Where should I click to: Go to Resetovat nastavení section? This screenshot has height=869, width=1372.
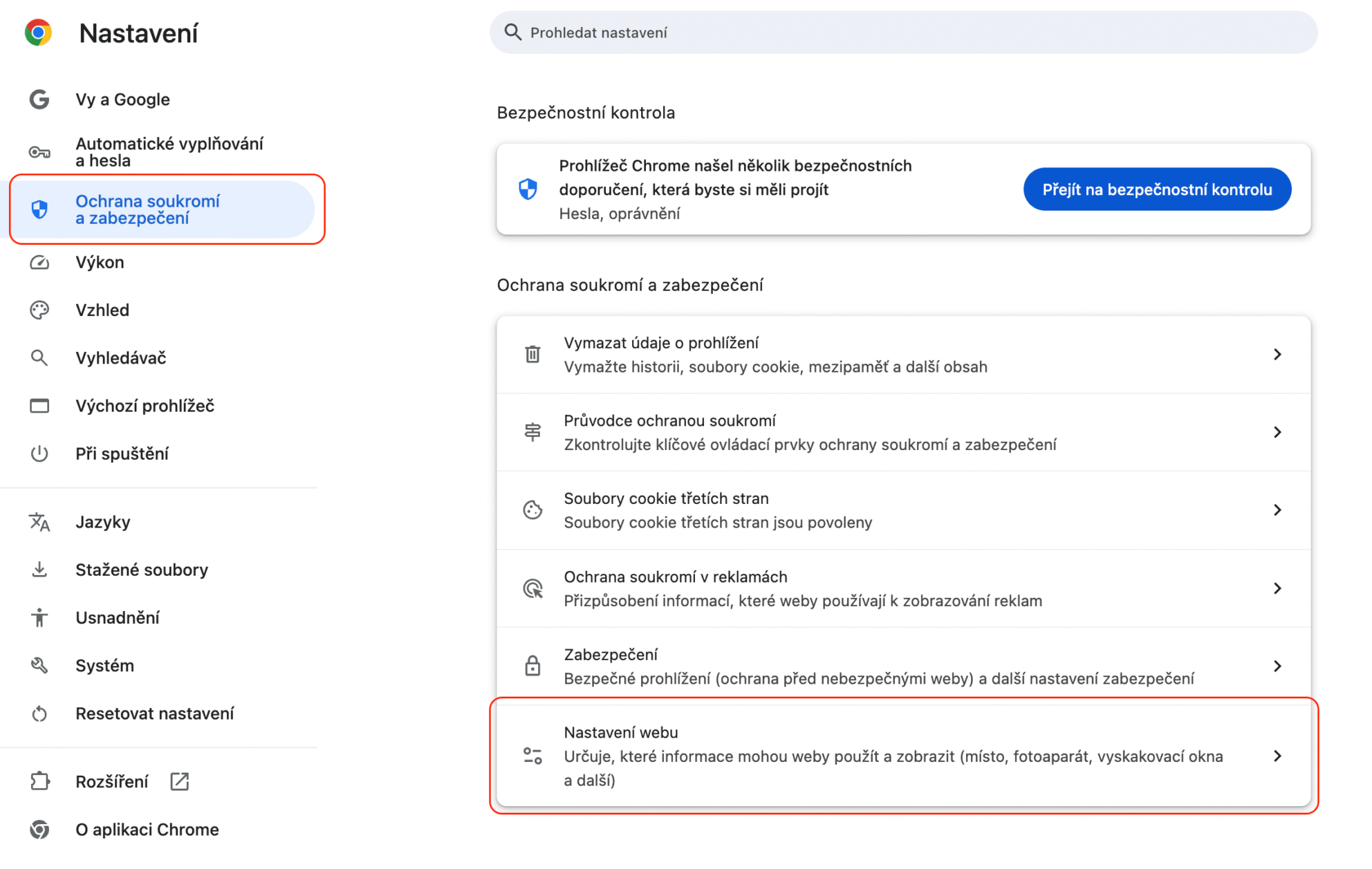click(x=155, y=713)
